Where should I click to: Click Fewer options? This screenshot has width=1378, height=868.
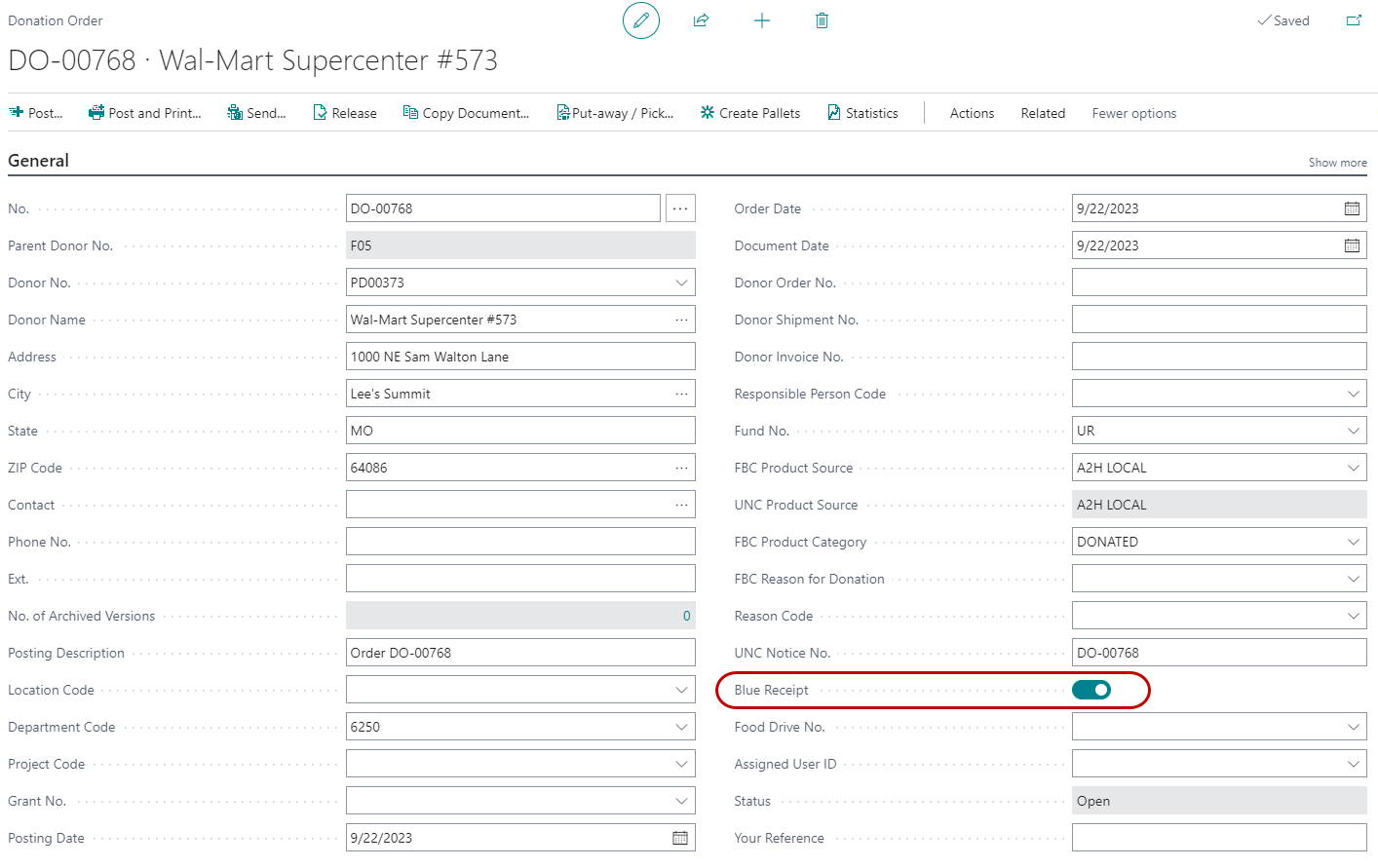tap(1133, 113)
